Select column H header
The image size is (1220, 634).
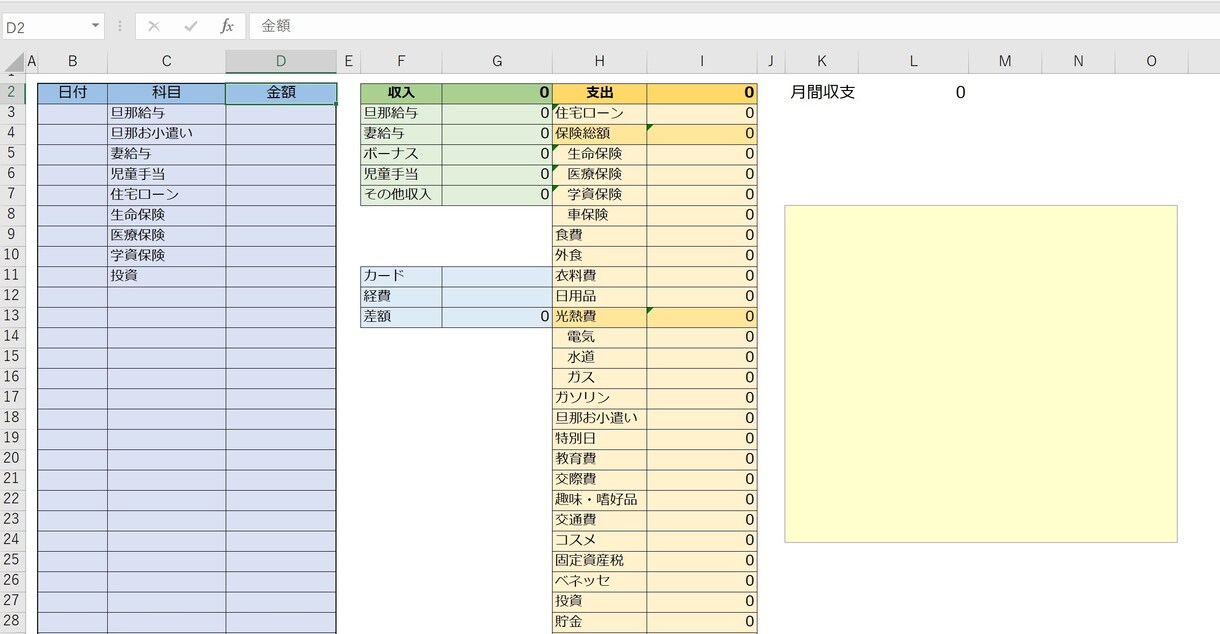click(599, 62)
